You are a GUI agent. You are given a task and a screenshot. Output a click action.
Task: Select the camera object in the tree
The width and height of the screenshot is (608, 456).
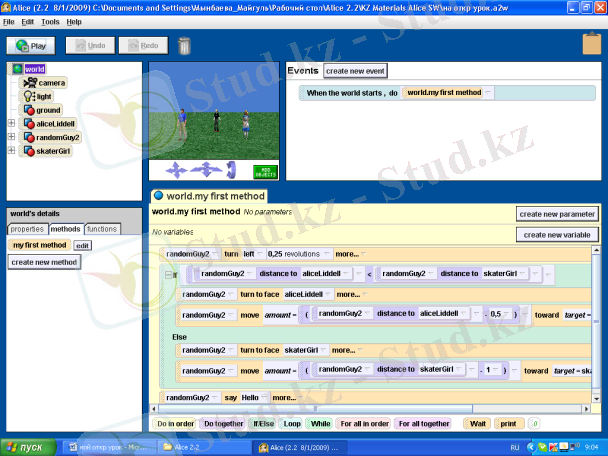coord(50,82)
